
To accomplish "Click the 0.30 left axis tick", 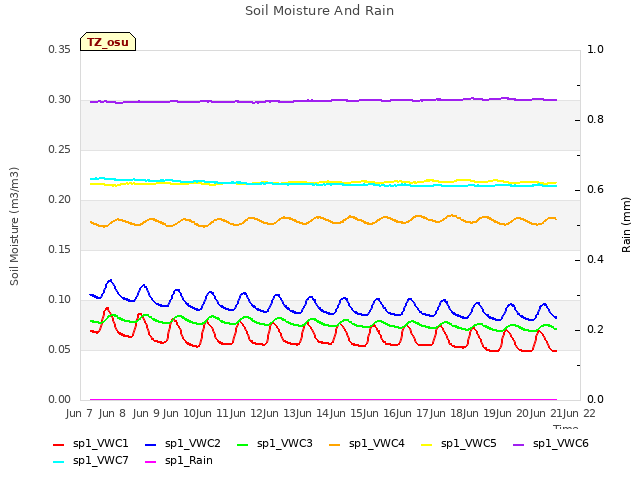I will coord(60,100).
